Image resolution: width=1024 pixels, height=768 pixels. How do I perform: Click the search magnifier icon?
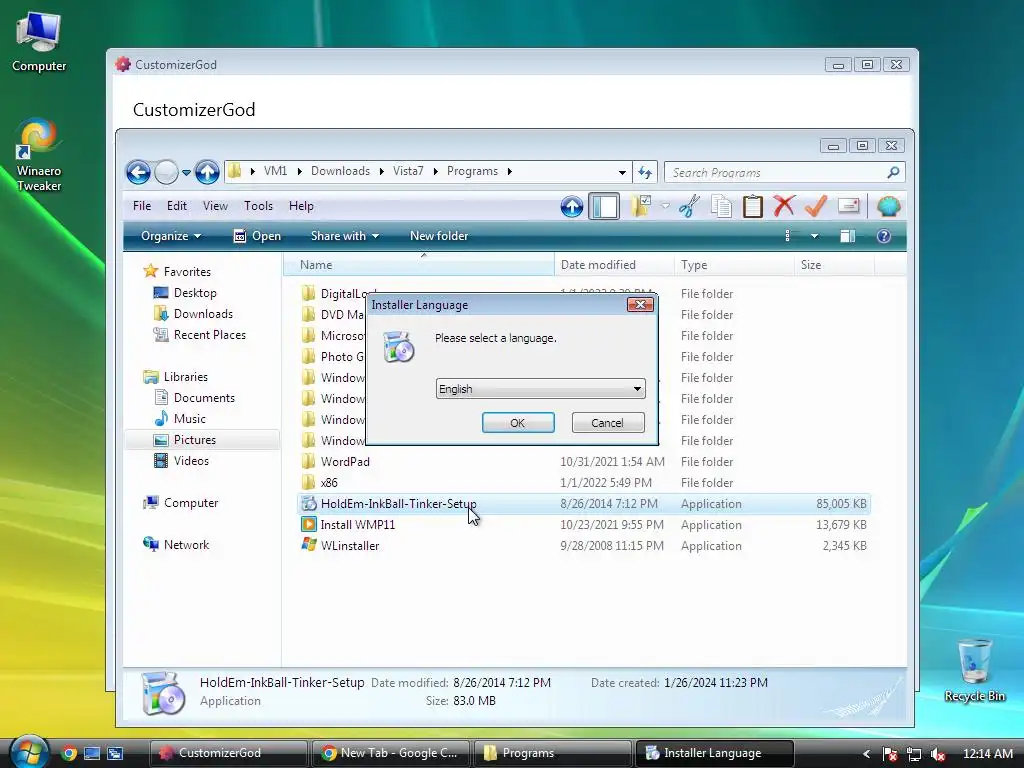893,172
